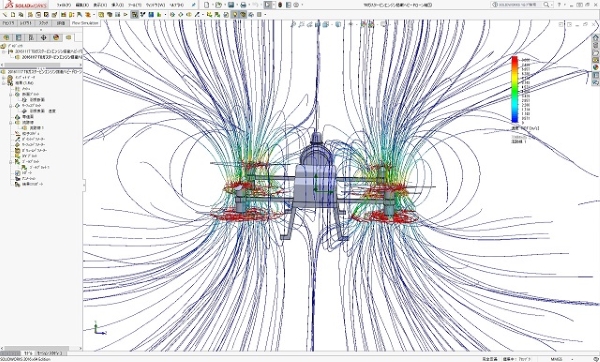This screenshot has height=362, width=600.
Task: Click the Help question mark button
Action: (x=559, y=5)
